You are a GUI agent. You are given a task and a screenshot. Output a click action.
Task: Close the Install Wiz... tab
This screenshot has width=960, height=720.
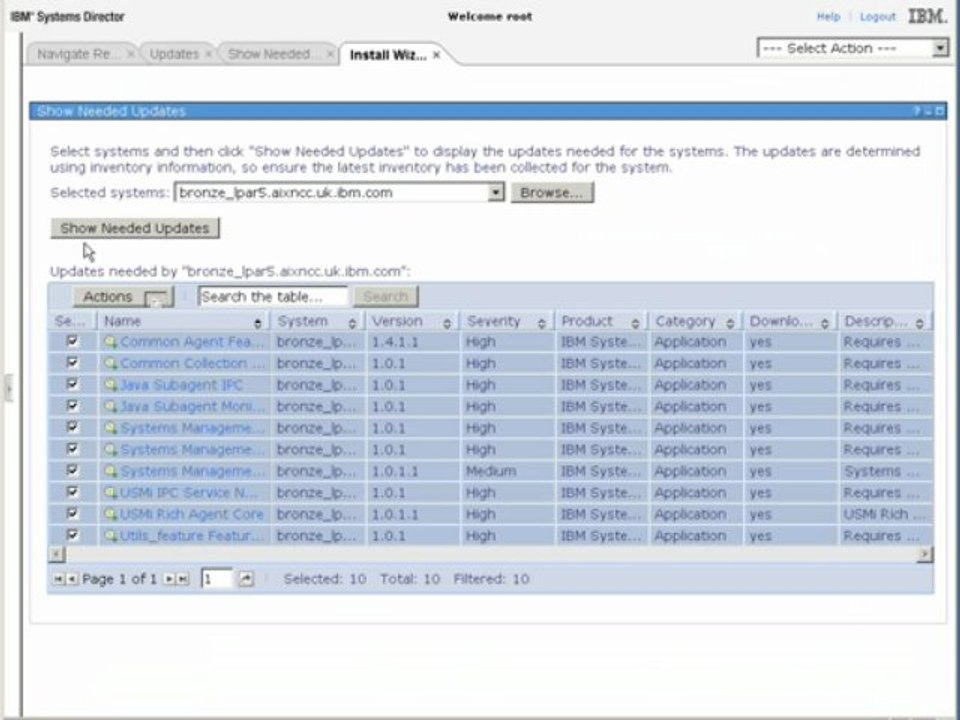point(437,55)
